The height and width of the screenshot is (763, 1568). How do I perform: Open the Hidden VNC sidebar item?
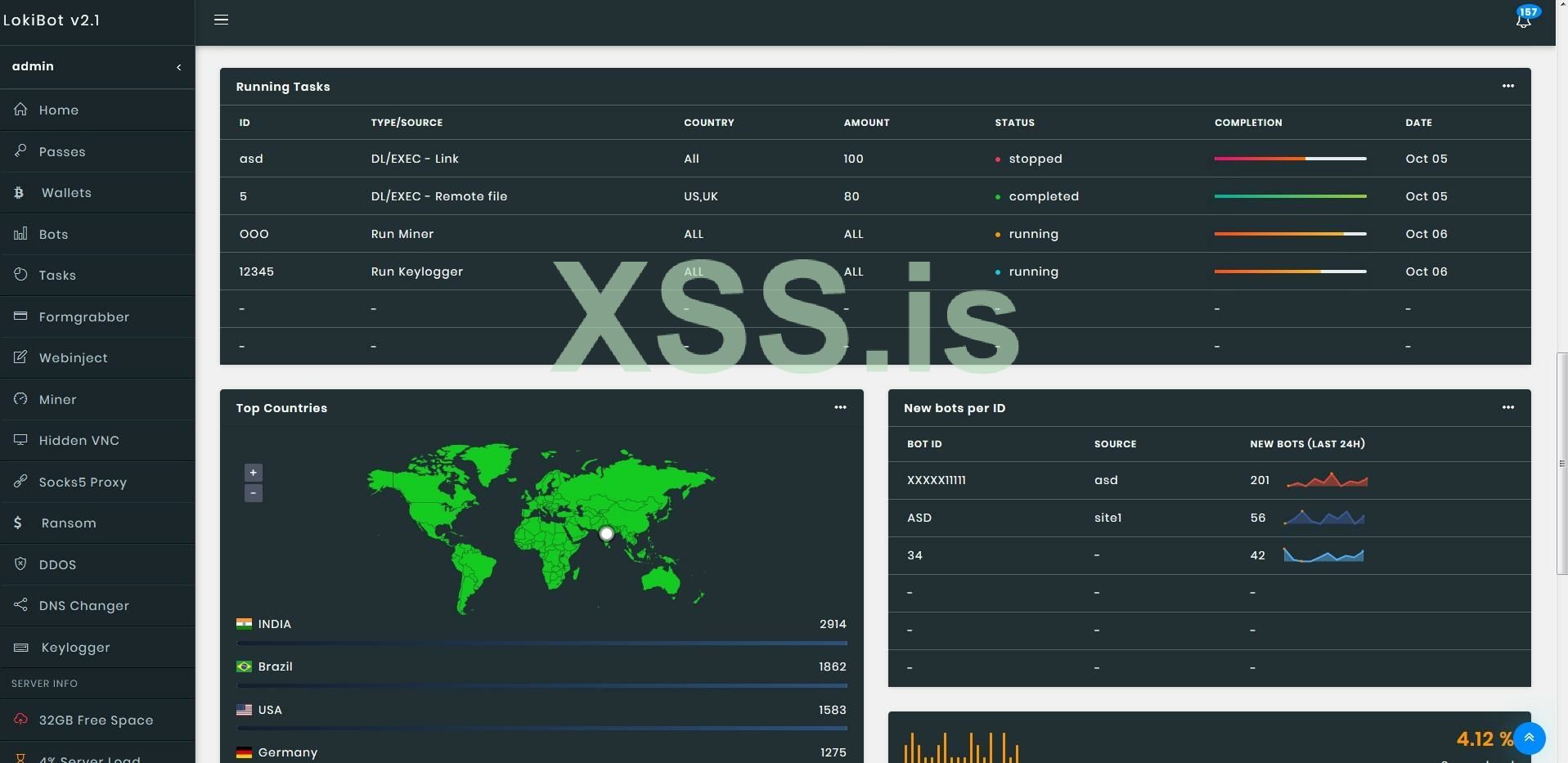pos(97,441)
